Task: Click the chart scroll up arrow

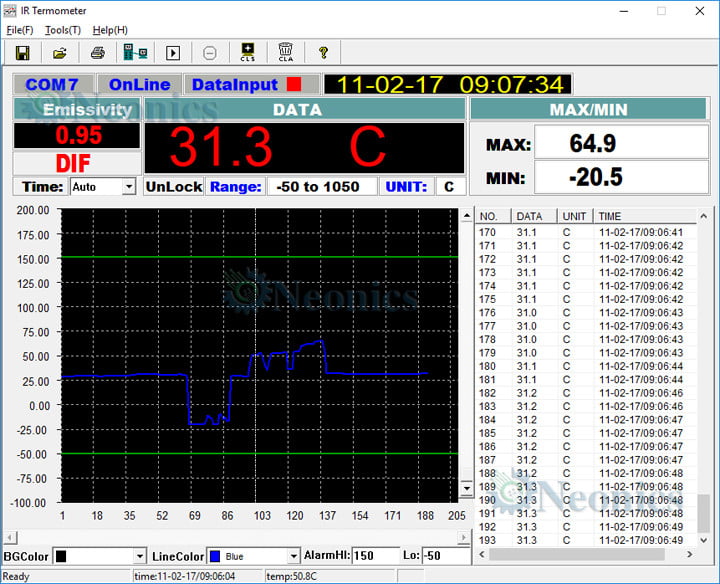Action: point(467,215)
